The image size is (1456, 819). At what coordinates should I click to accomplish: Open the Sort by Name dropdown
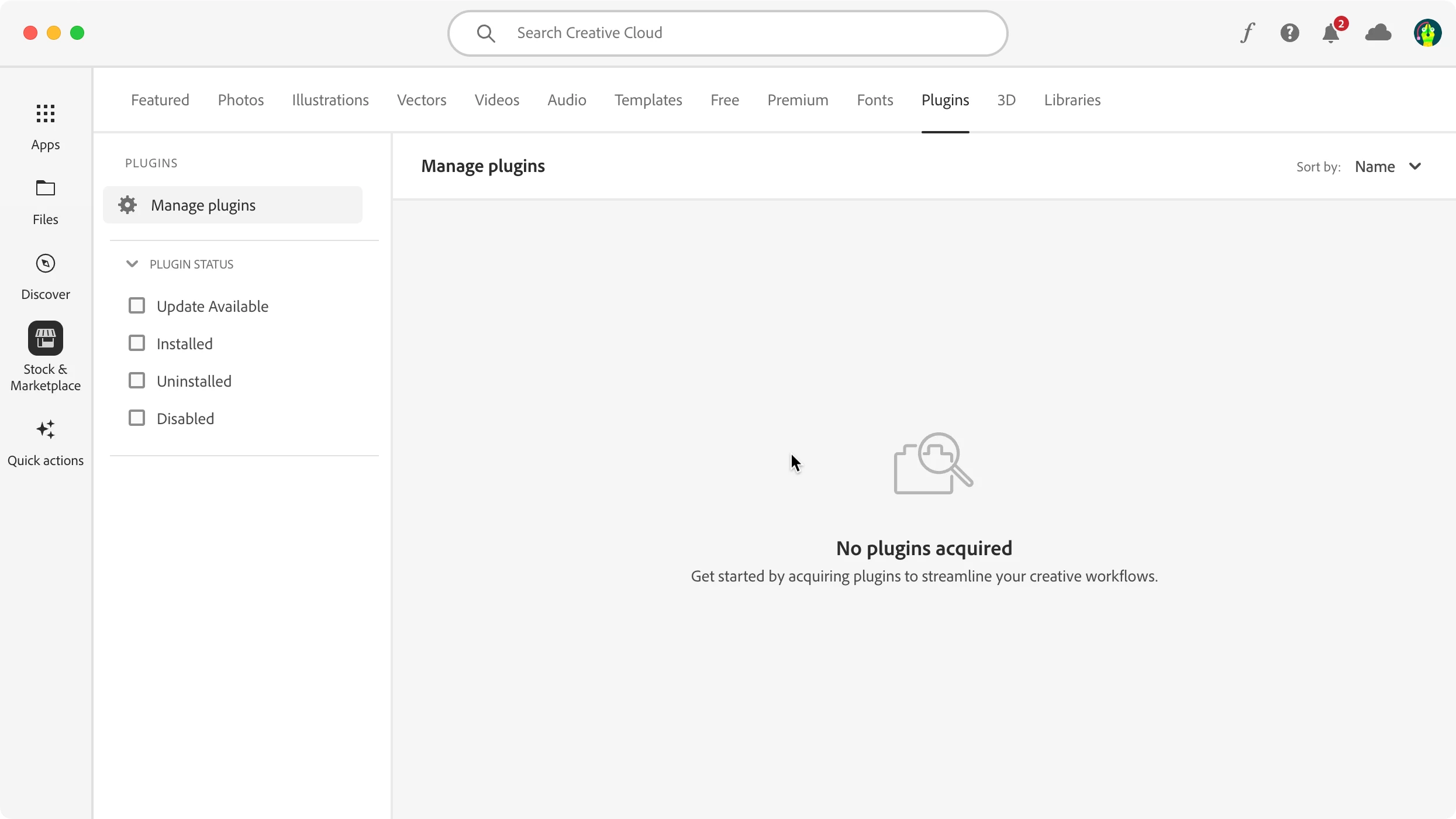pyautogui.click(x=1388, y=167)
